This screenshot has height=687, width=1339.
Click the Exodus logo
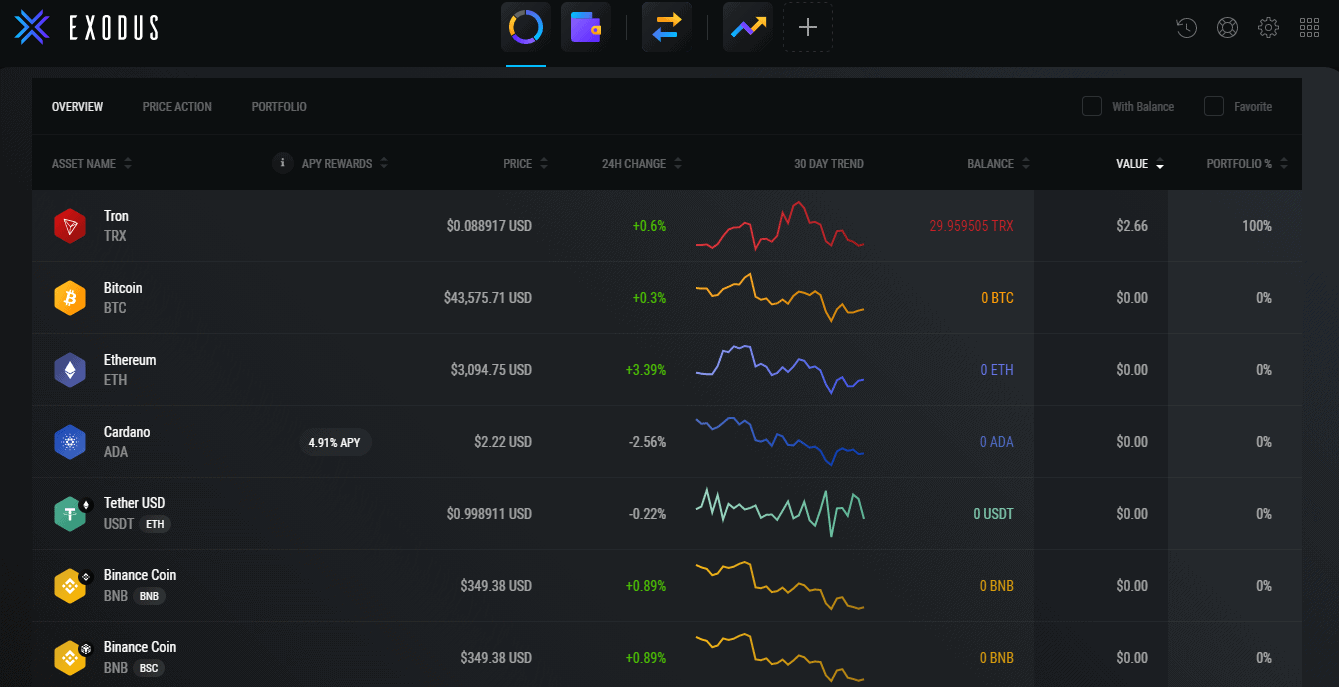(x=87, y=28)
